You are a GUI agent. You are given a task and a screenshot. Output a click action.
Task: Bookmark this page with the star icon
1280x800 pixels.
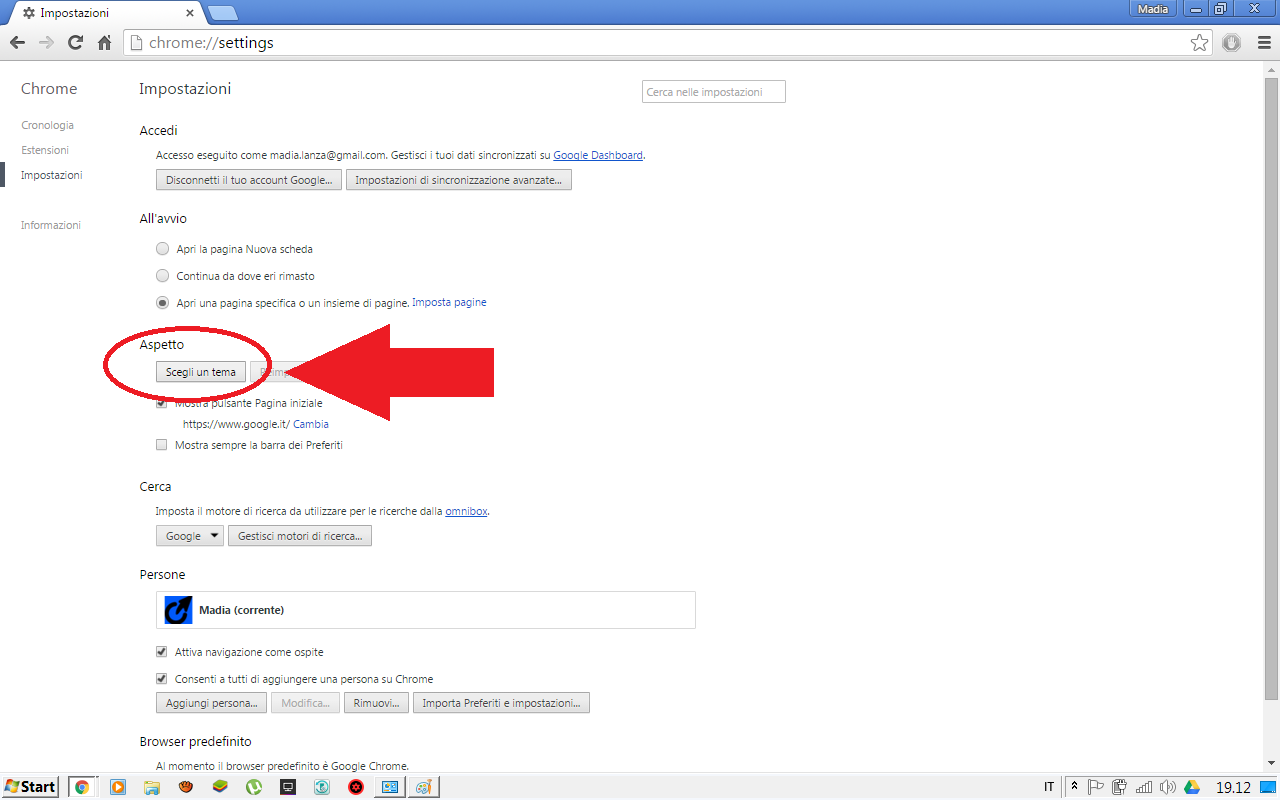point(1199,42)
